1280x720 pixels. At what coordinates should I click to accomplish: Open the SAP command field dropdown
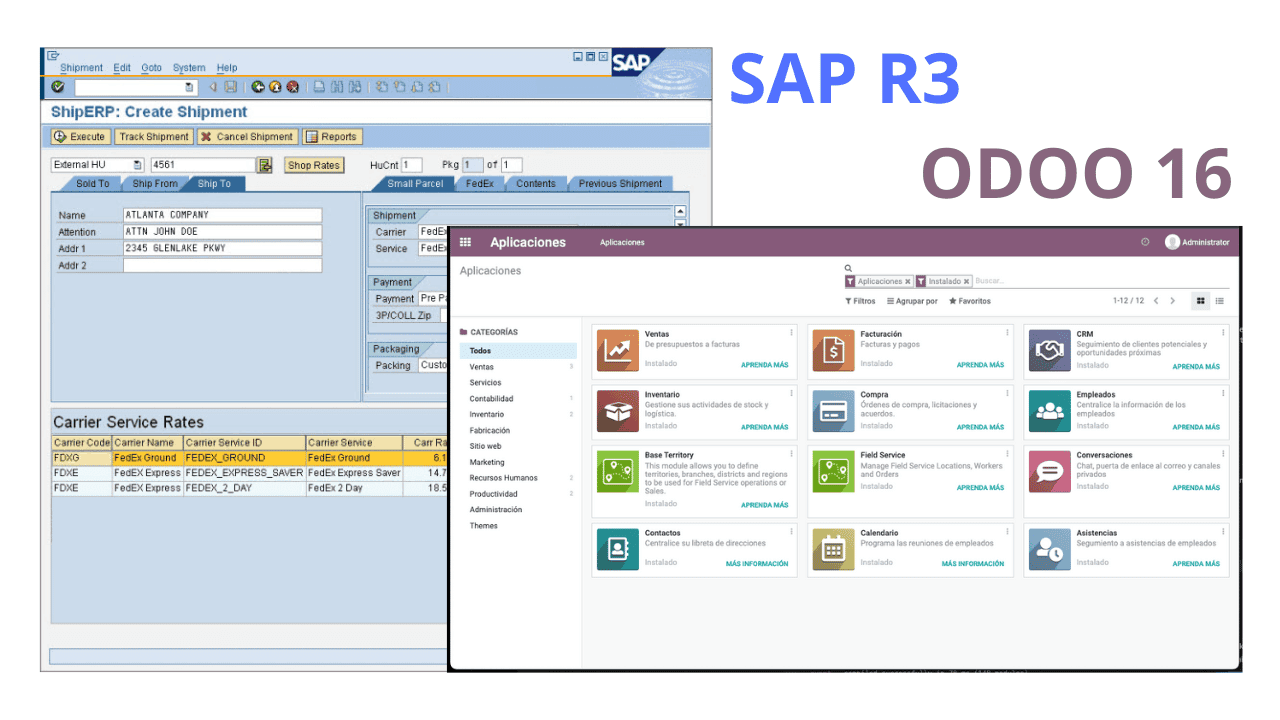point(190,87)
